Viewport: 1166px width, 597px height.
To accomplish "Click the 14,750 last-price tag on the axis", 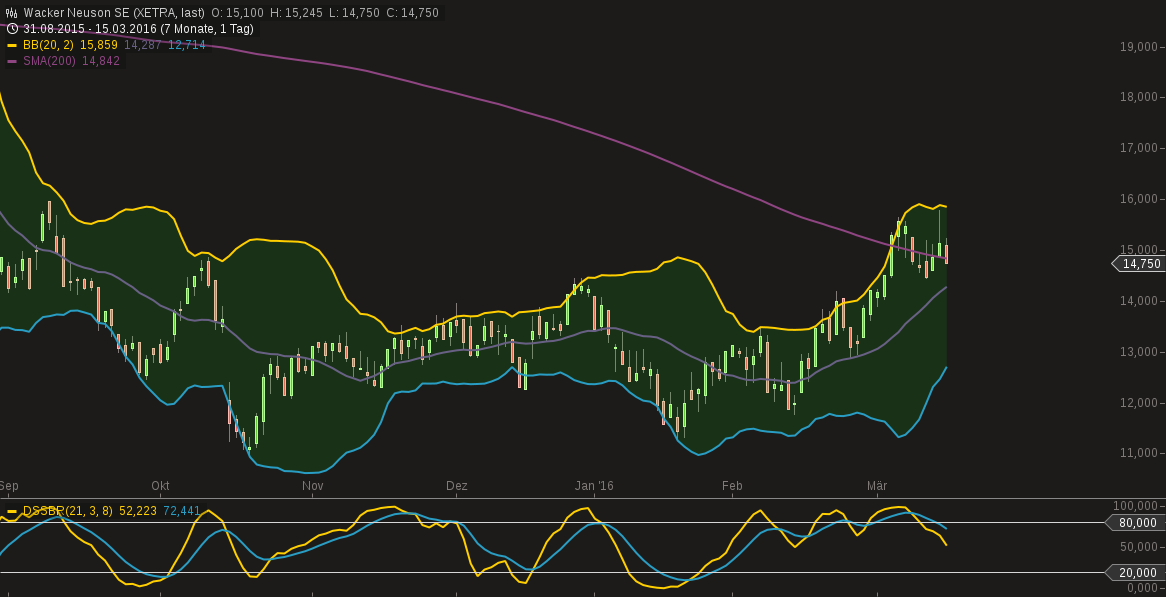I will pyautogui.click(x=1140, y=264).
